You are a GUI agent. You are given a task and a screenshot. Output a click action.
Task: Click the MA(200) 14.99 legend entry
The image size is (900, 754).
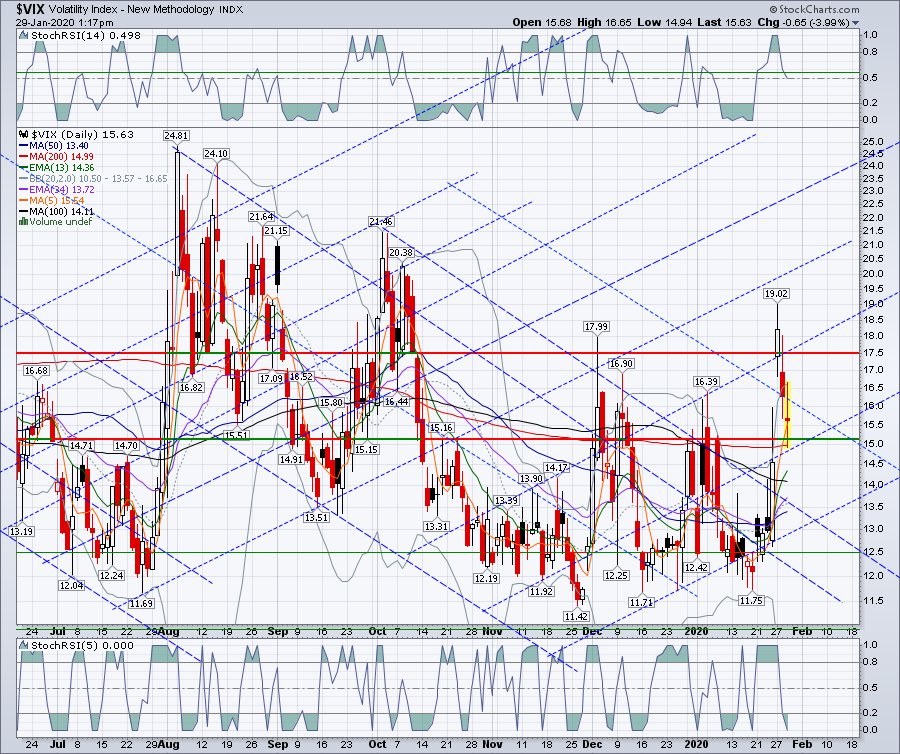pyautogui.click(x=61, y=157)
